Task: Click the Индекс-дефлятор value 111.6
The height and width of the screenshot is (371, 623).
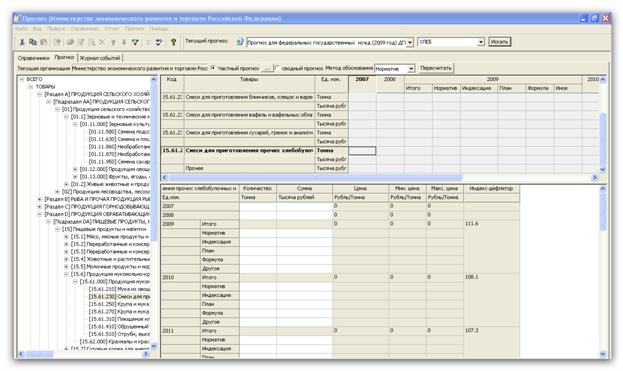Action: point(472,224)
